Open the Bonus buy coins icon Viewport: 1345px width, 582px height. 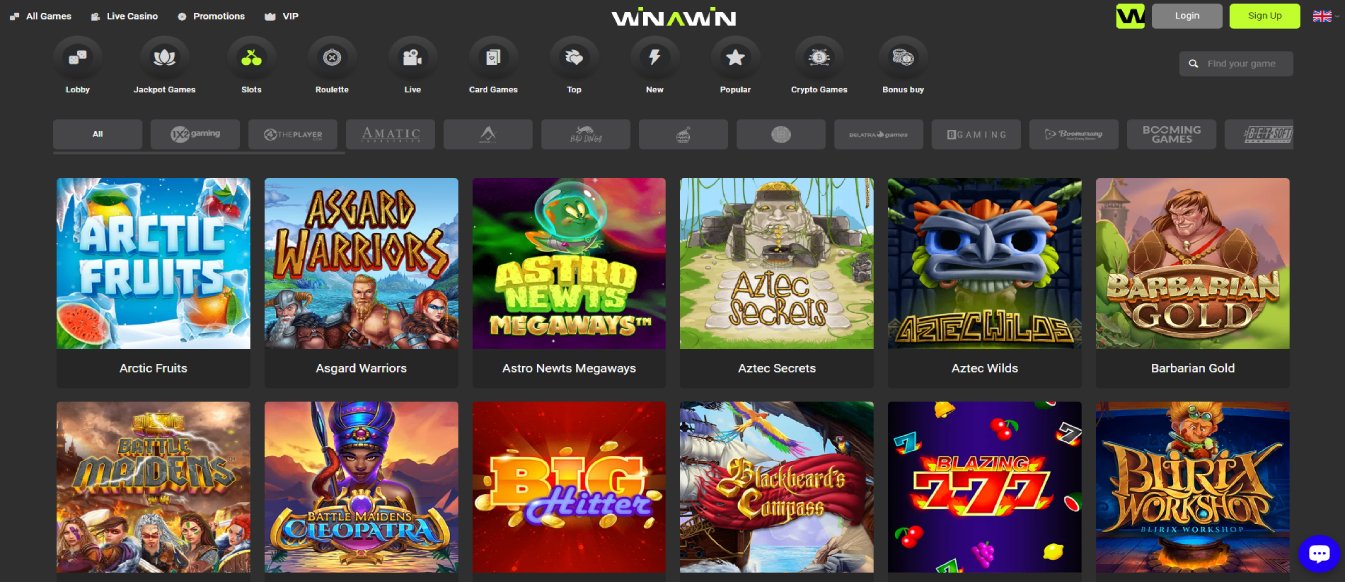tap(903, 59)
